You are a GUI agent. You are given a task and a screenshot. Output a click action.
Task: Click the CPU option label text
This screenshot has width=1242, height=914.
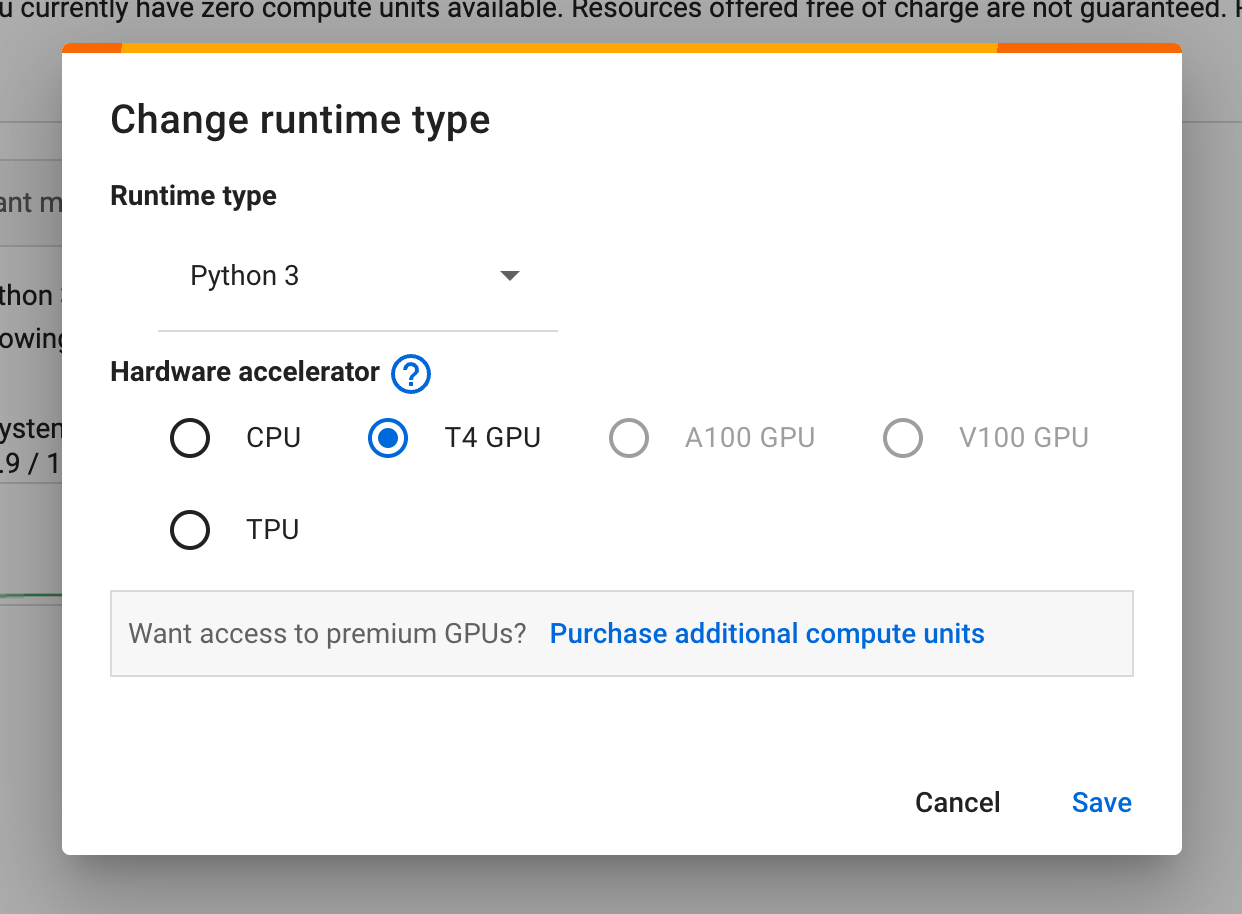click(273, 438)
